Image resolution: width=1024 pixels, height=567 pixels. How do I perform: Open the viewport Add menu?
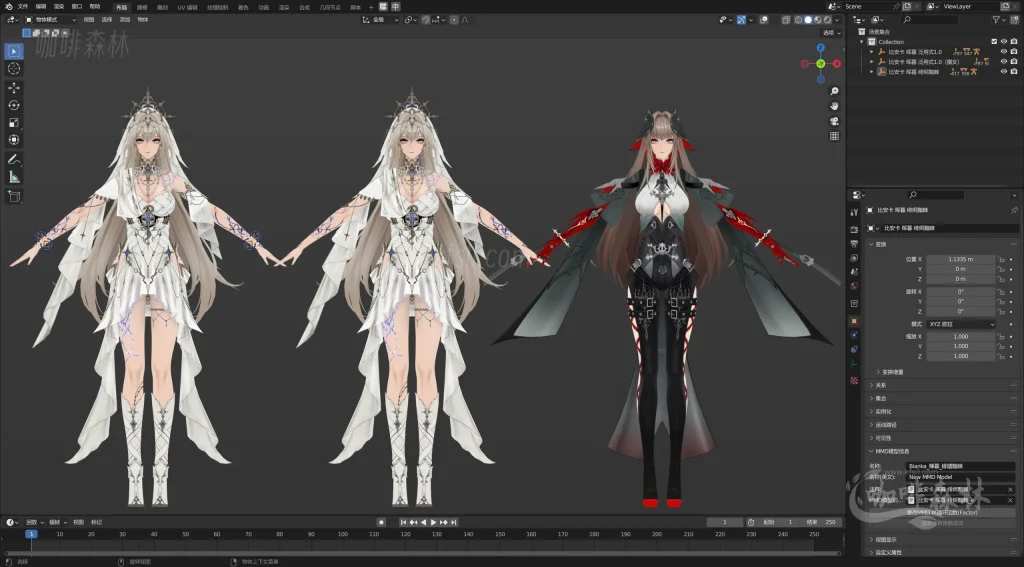125,20
